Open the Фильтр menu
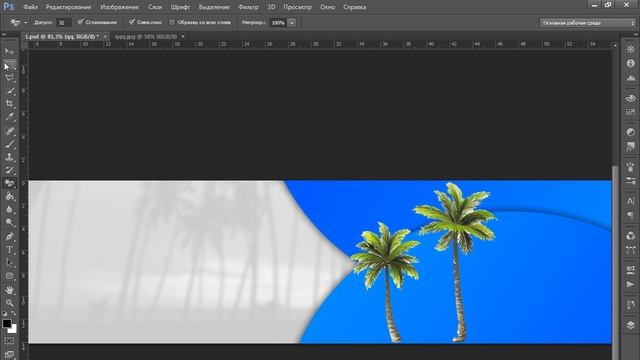The height and width of the screenshot is (360, 640). (x=248, y=7)
